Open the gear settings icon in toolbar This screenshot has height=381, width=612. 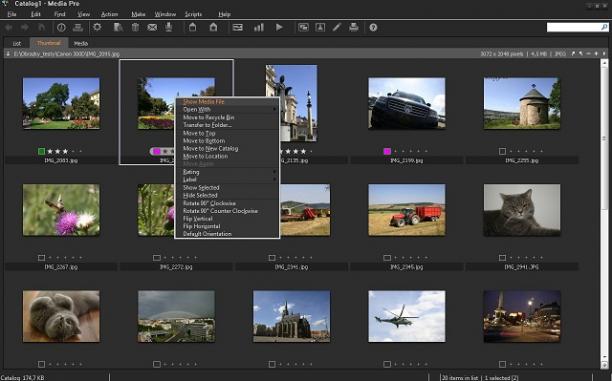(x=97, y=27)
